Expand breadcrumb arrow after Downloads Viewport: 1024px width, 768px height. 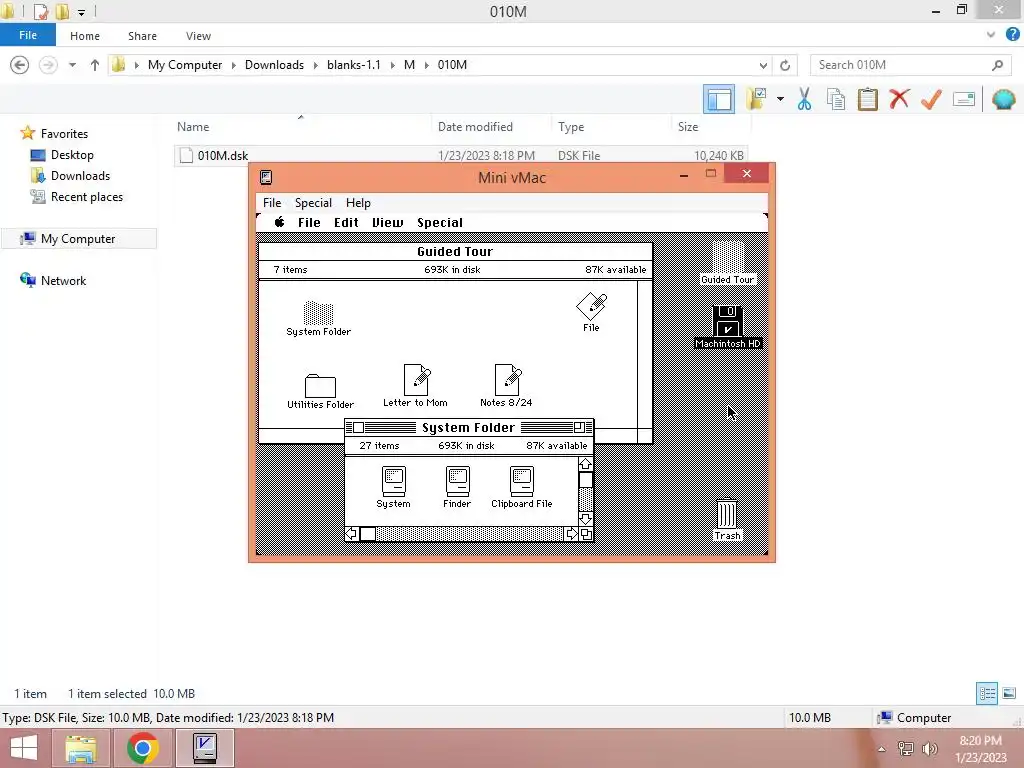pos(315,65)
